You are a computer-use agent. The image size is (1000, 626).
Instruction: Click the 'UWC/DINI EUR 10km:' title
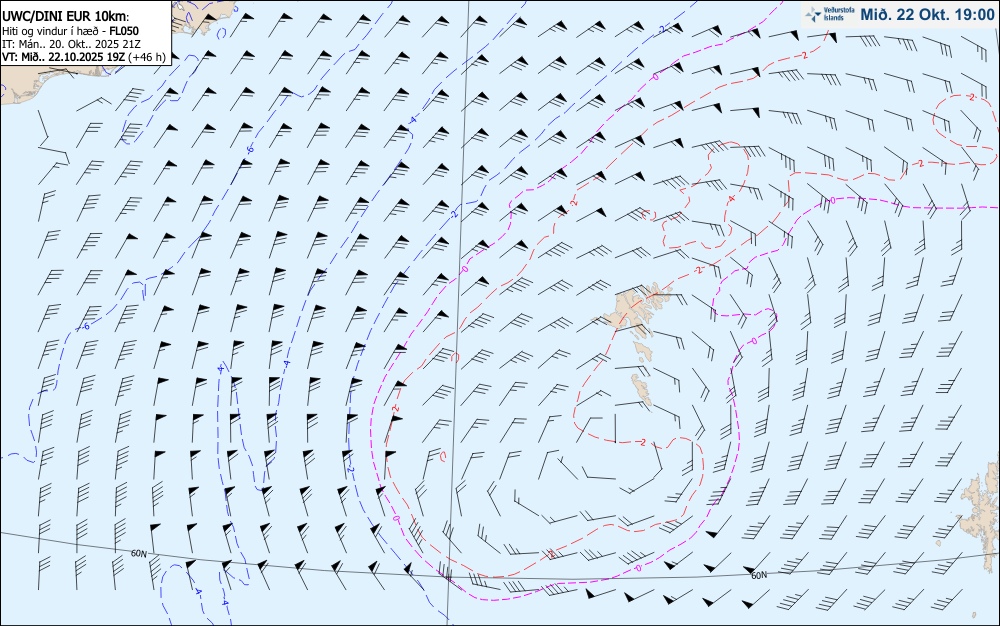coord(65,17)
